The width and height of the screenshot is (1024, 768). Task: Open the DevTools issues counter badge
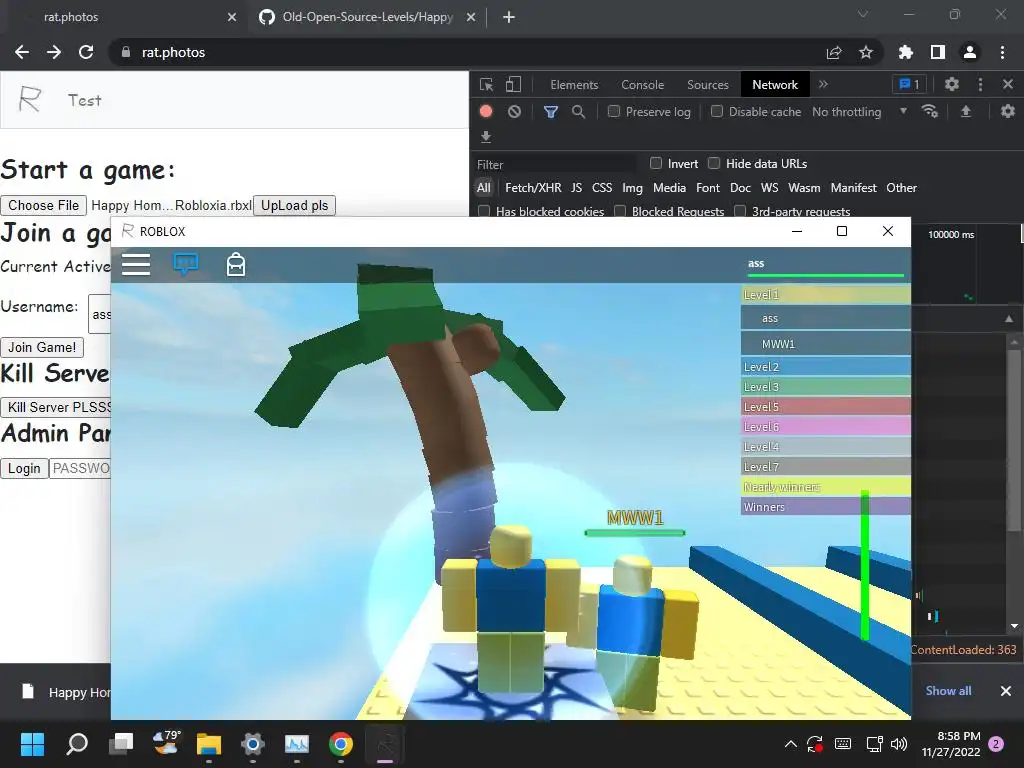[909, 84]
